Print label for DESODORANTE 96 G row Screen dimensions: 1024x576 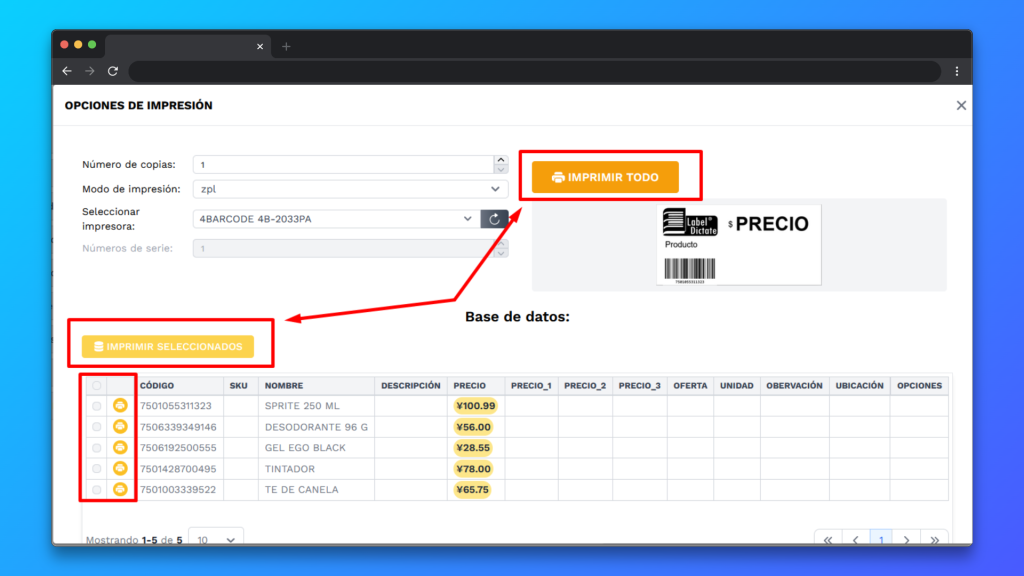tap(120, 426)
